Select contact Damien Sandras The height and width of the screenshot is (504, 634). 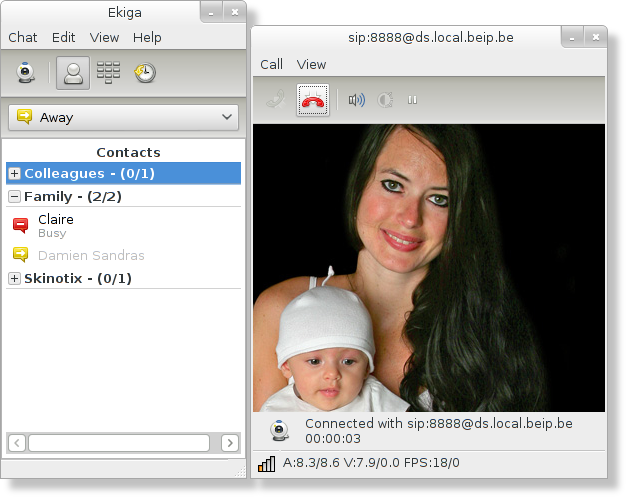[x=91, y=255]
